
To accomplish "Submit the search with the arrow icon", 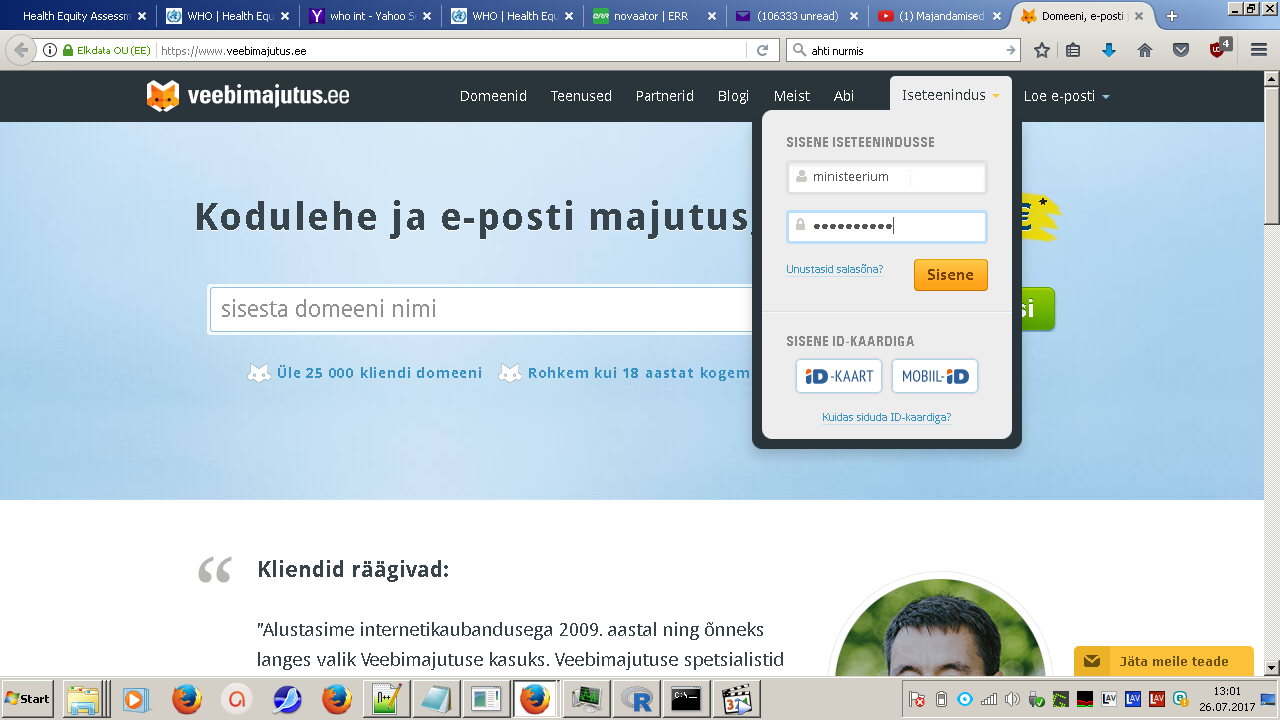I will click(1010, 50).
